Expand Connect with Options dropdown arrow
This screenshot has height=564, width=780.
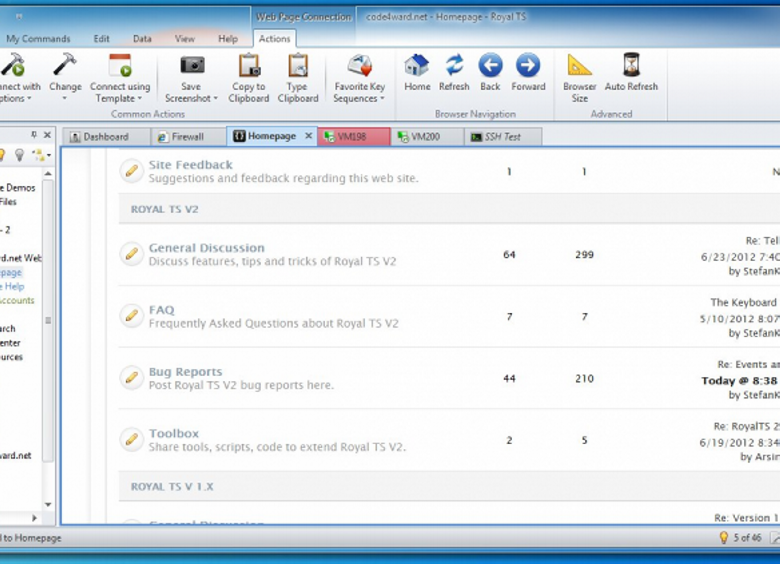pos(29,98)
